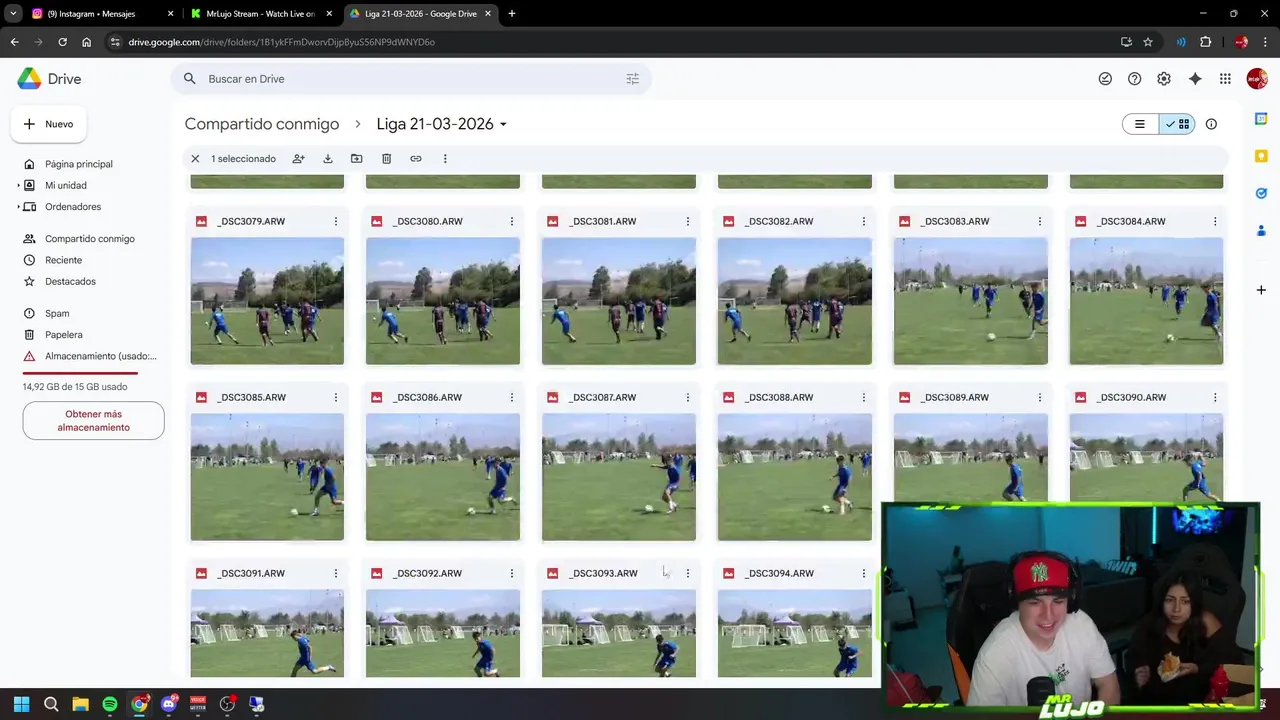Send selected file to trash

(386, 159)
